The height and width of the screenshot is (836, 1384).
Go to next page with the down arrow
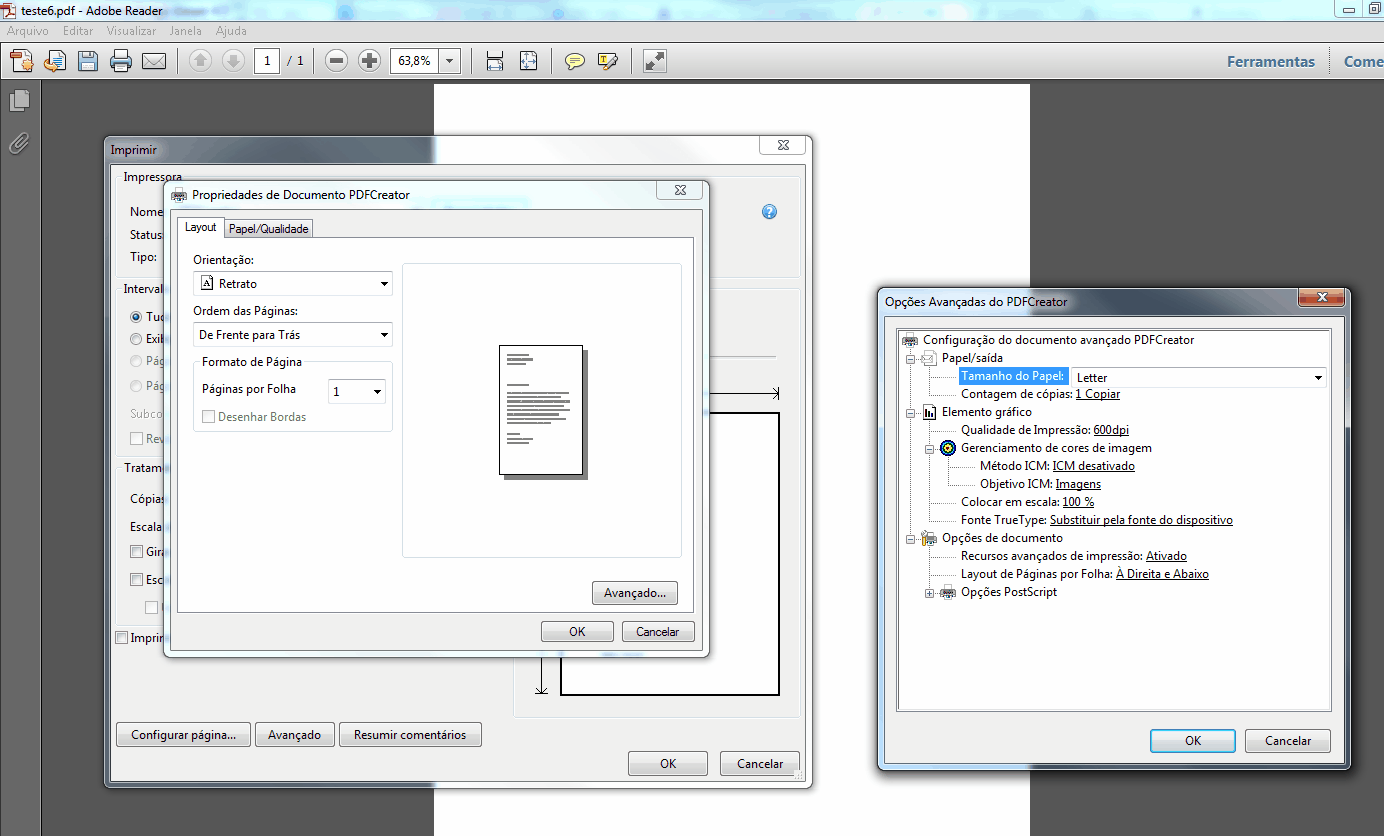coord(233,61)
